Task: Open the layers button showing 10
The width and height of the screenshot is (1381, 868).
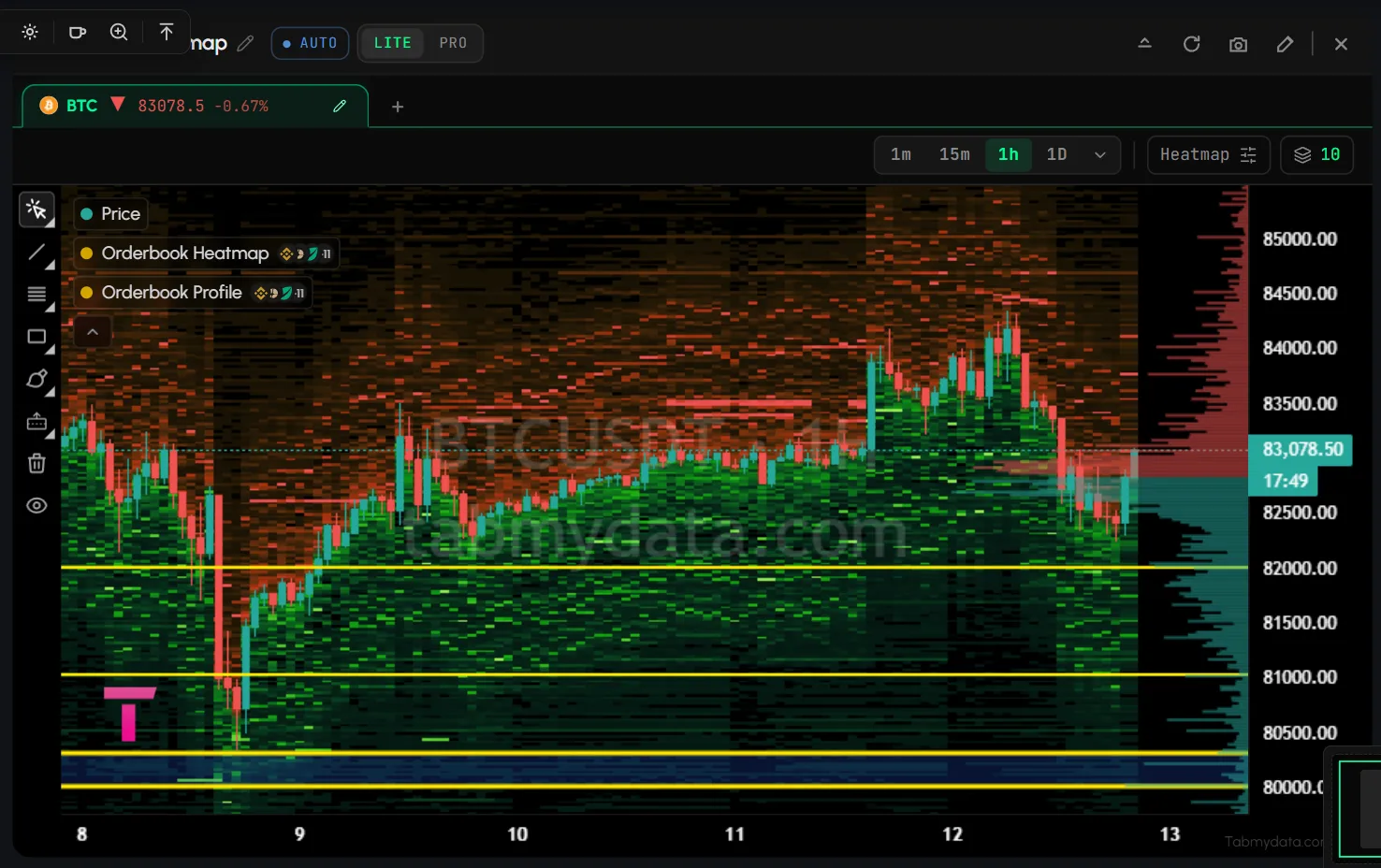Action: (1316, 154)
